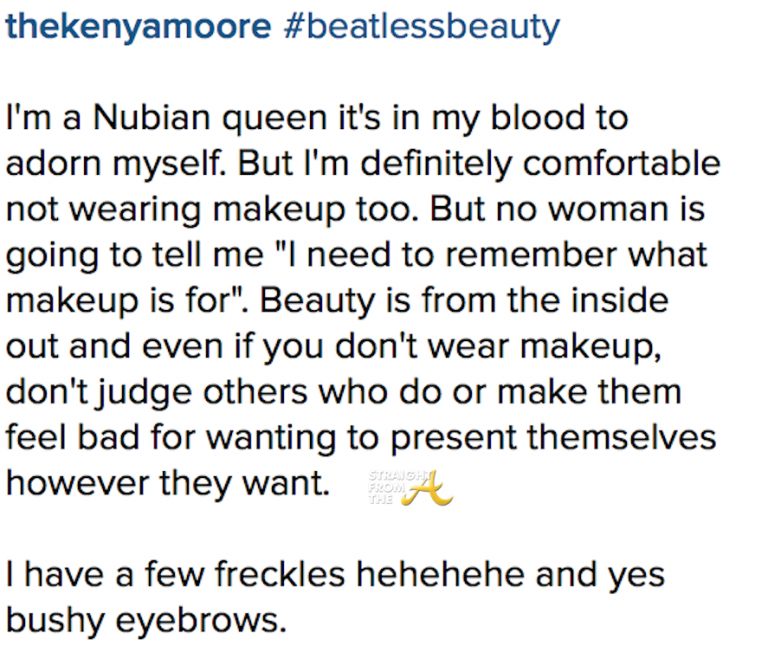
Task: Click the phrase "adorn myself"
Action: click(x=118, y=164)
